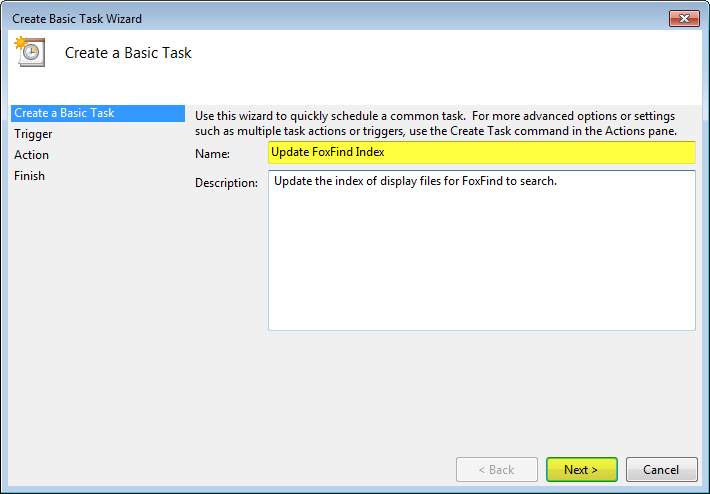This screenshot has height=494, width=710.
Task: Click the Next > button
Action: tap(581, 470)
